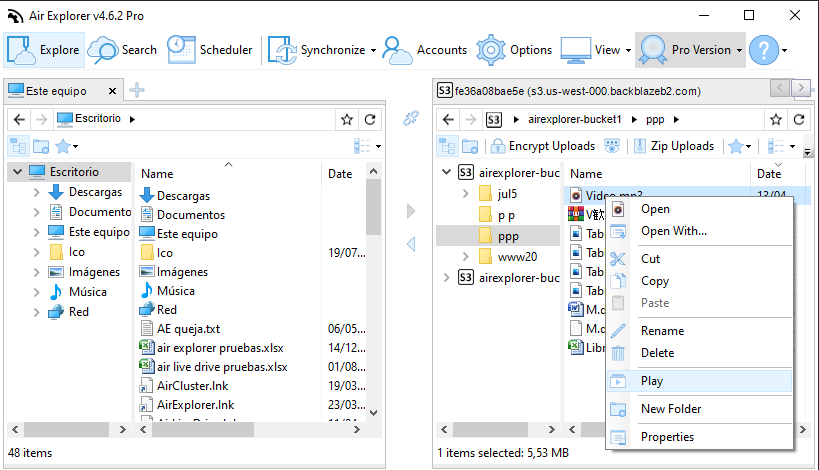Choose Delete from context menu
Viewport: 819px width, 470px height.
click(x=700, y=352)
